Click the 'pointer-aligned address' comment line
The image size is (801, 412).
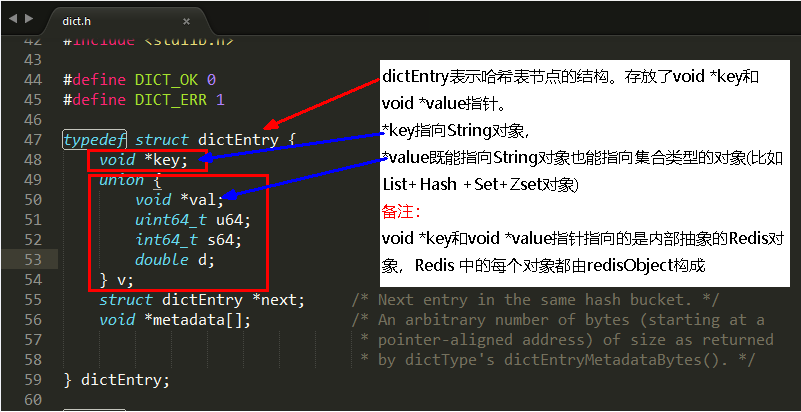click(x=567, y=340)
